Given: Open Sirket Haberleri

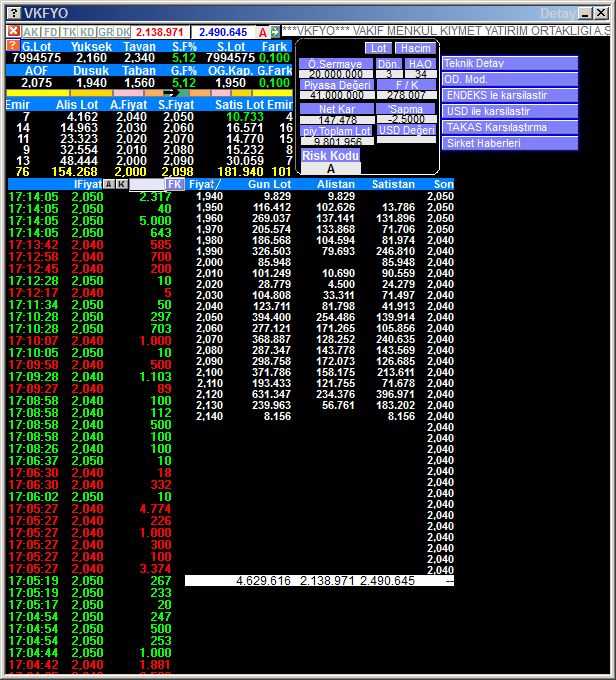Looking at the screenshot, I should click(x=510, y=144).
